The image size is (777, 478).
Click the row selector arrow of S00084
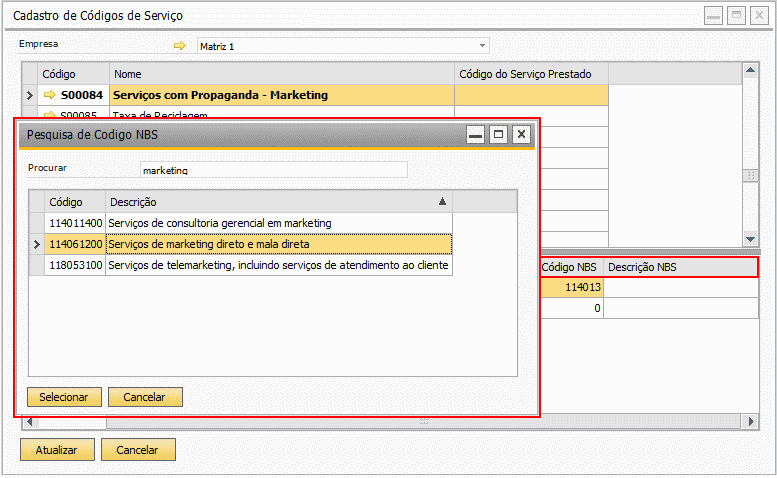(30, 95)
